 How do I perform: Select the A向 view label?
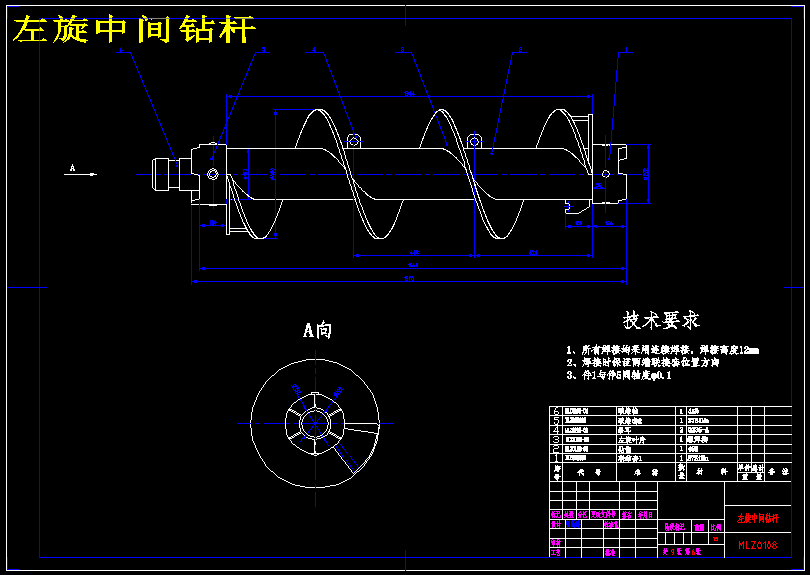317,330
